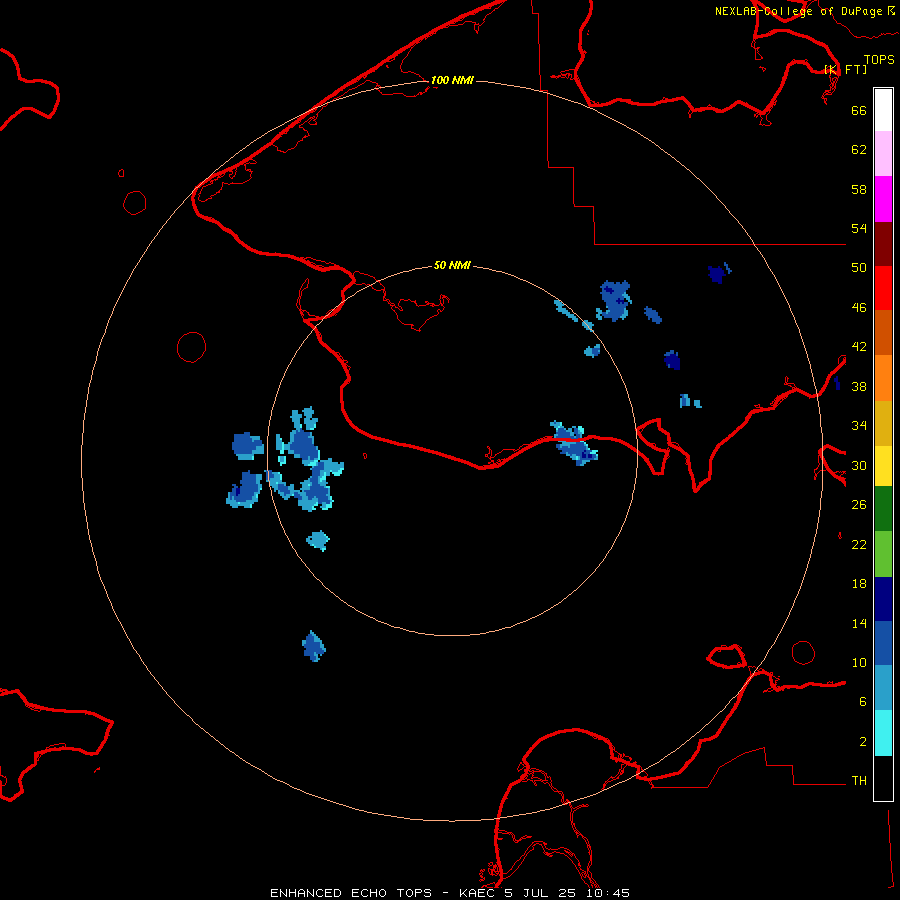900x900 pixels.
Task: Click the 100 NMI range ring label
Action: click(452, 80)
